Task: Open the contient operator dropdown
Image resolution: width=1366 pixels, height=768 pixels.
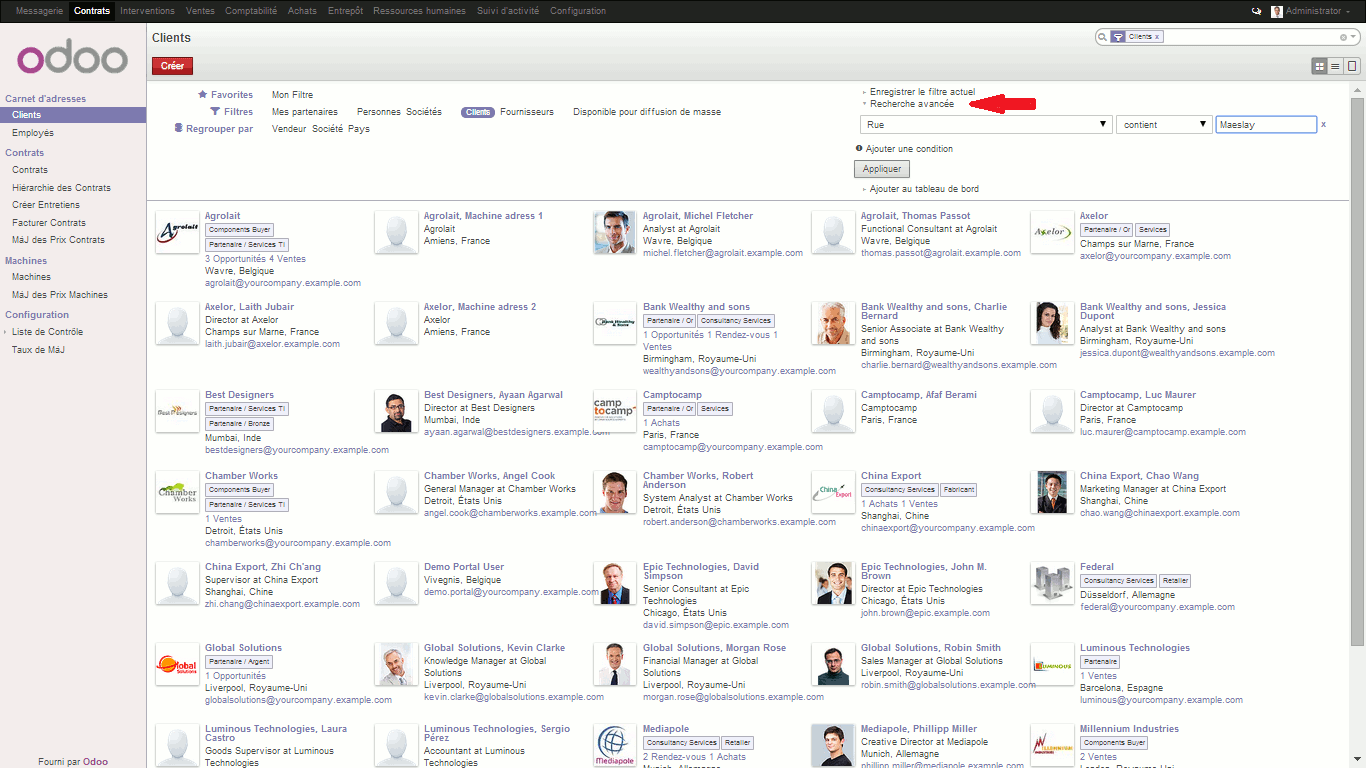Action: click(x=1164, y=124)
